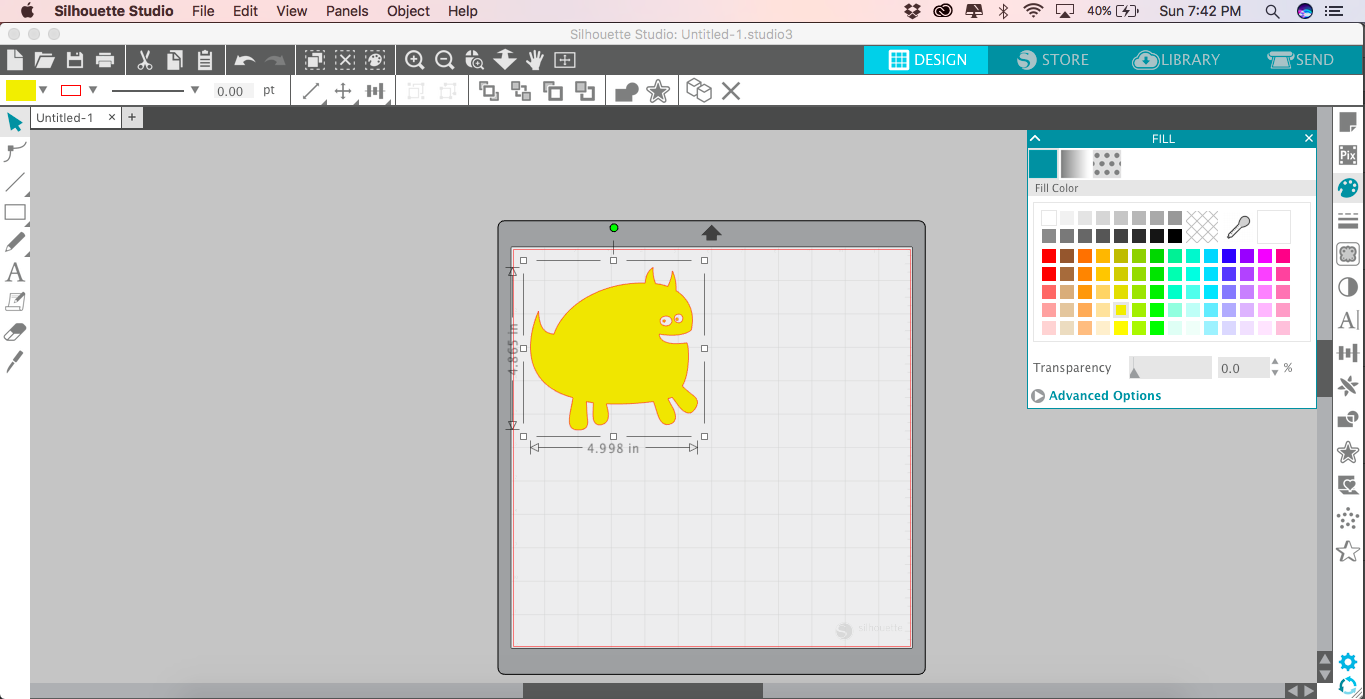The image size is (1365, 699).
Task: Open the LIBRARY tab
Action: [1176, 60]
